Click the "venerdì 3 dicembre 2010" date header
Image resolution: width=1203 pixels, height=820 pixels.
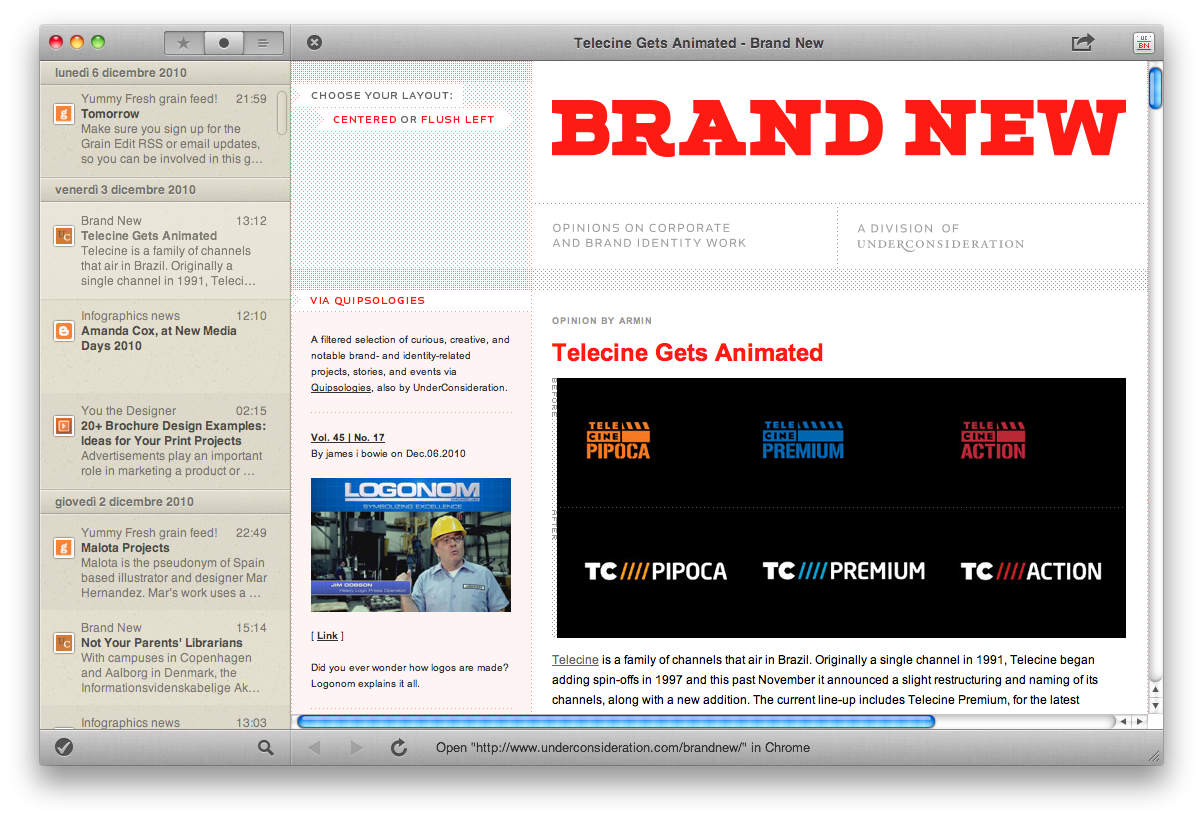[x=165, y=190]
